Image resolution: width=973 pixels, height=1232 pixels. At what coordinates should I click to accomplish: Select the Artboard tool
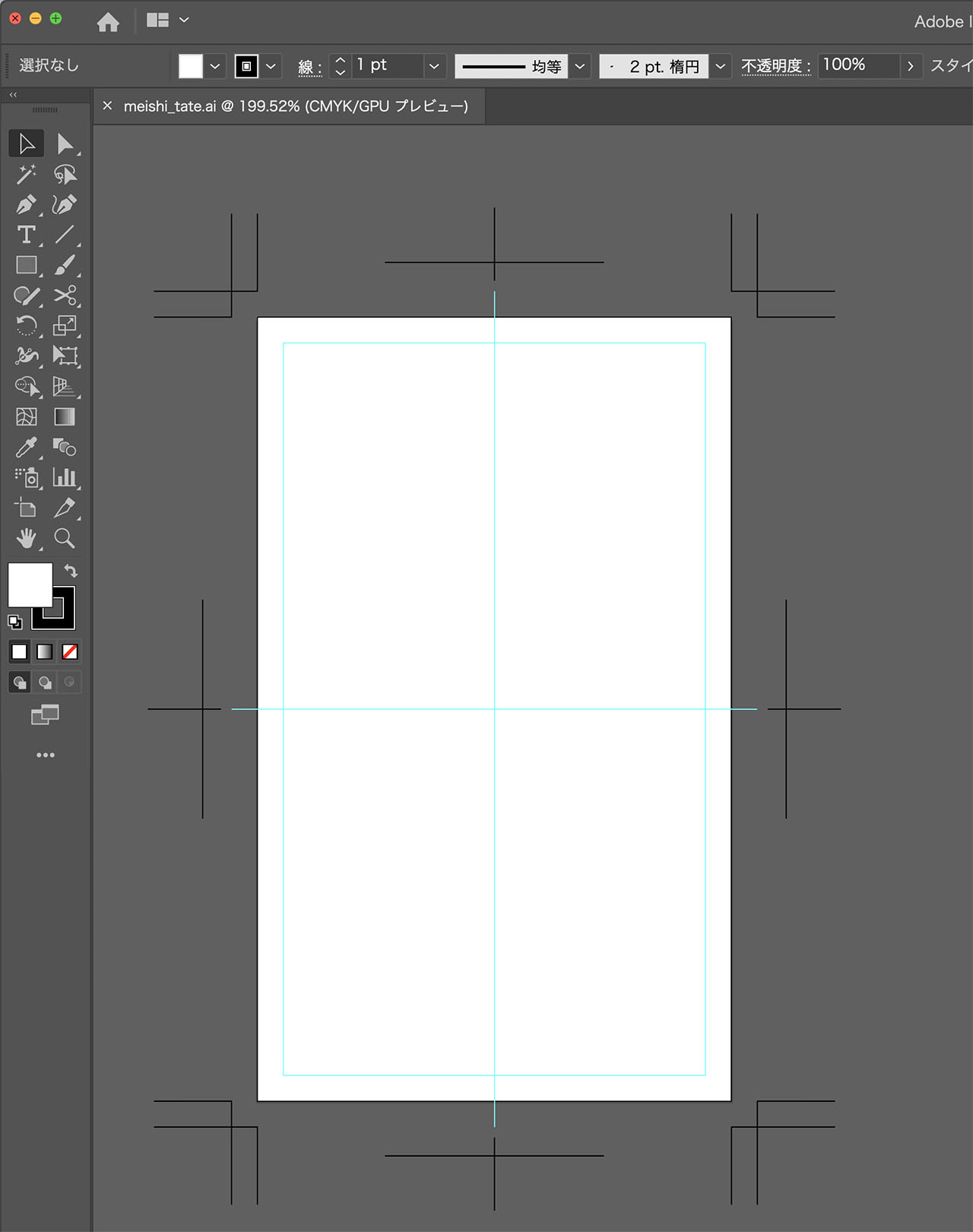click(27, 508)
